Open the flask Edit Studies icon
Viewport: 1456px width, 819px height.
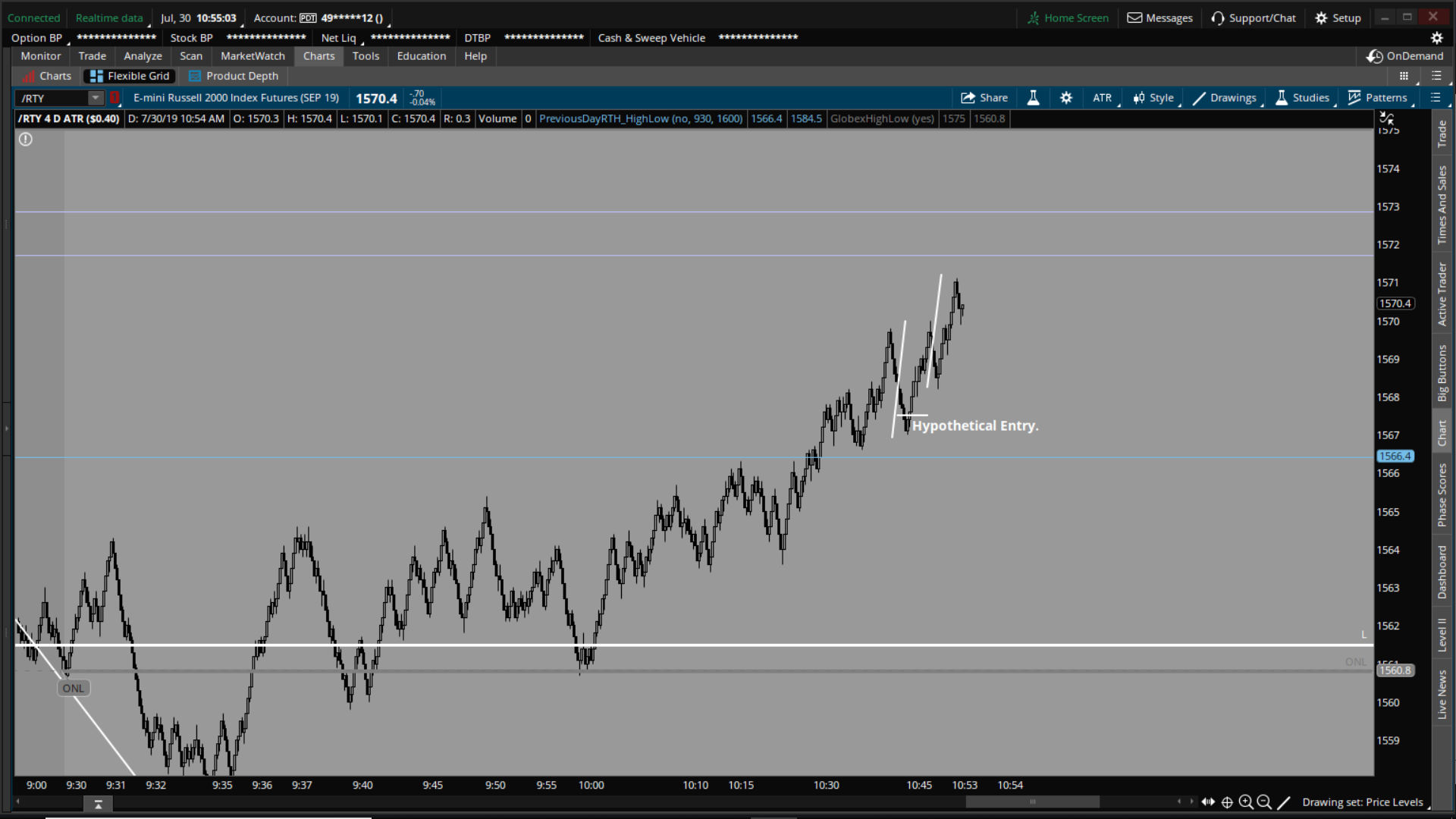coord(1033,98)
